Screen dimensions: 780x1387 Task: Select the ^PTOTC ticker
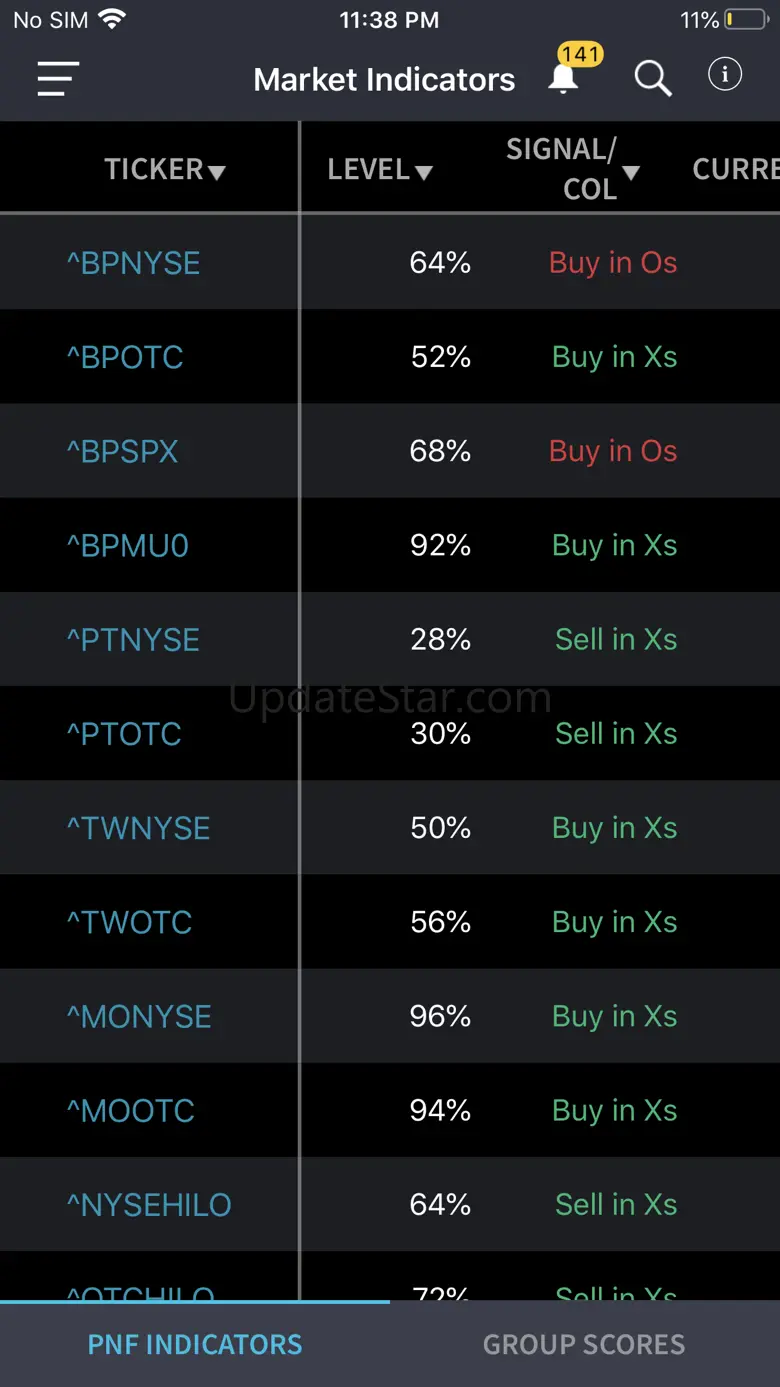pyautogui.click(x=124, y=734)
